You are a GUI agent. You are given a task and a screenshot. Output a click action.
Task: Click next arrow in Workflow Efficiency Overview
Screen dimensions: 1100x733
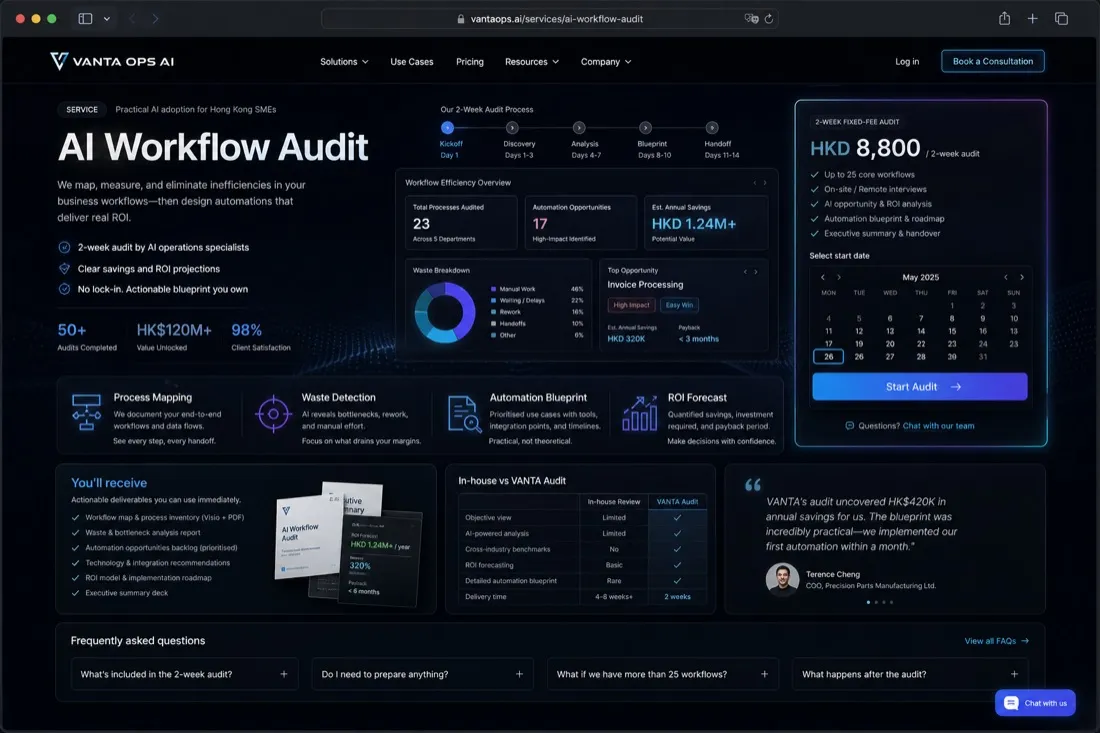[765, 183]
